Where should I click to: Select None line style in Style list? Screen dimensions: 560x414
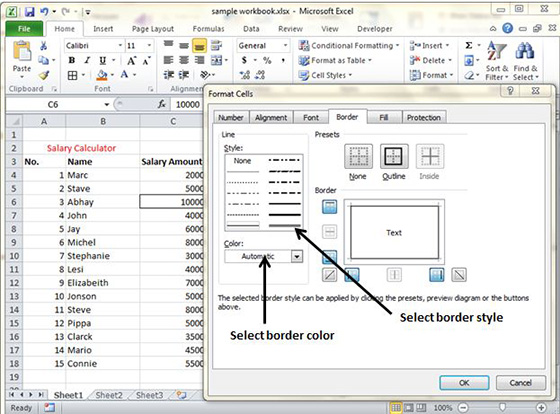242,161
